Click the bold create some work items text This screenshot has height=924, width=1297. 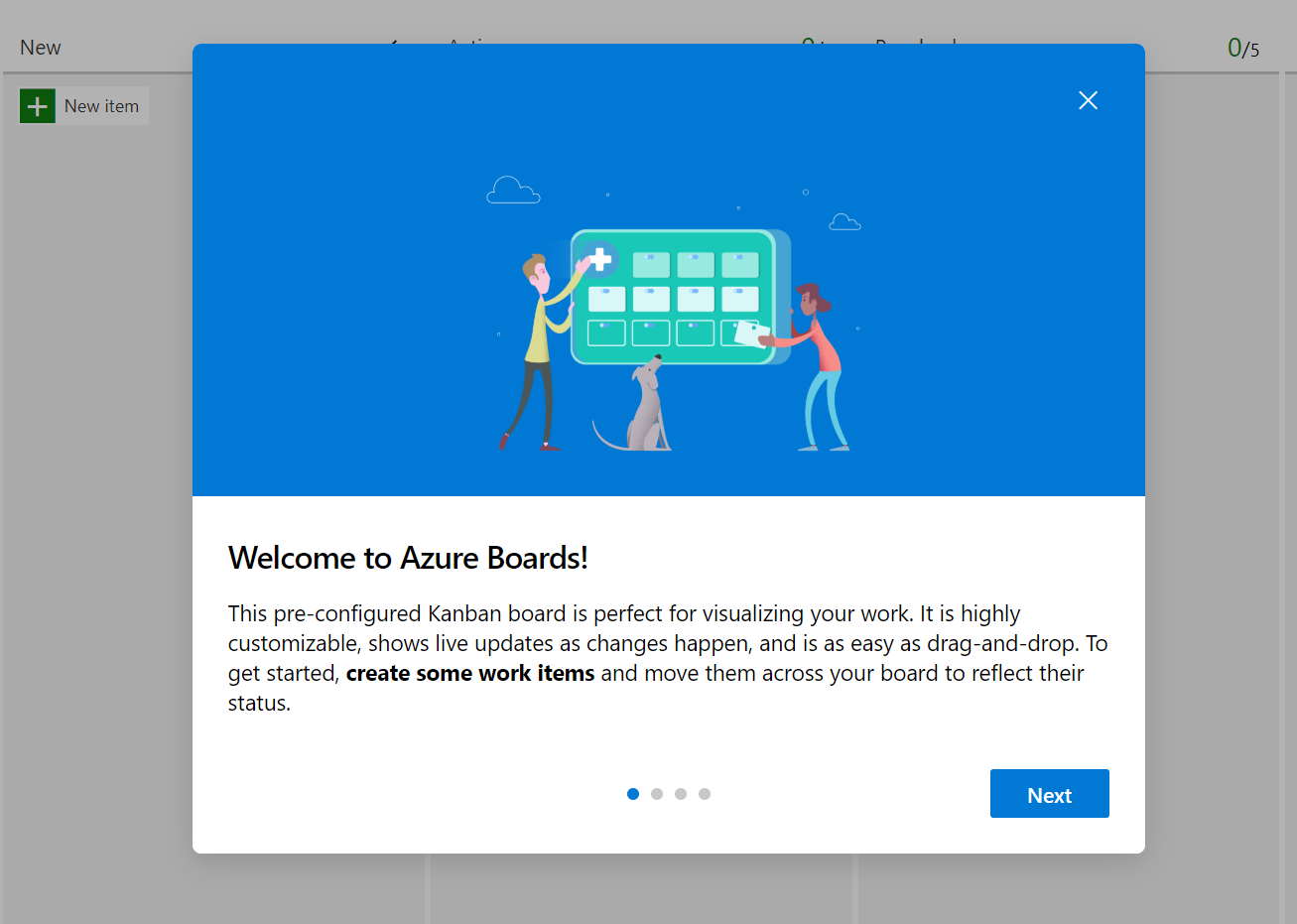pyautogui.click(x=470, y=673)
